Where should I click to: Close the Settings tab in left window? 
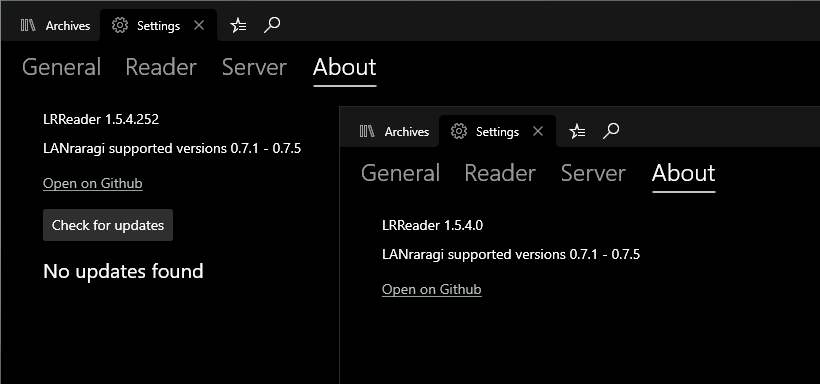click(199, 25)
